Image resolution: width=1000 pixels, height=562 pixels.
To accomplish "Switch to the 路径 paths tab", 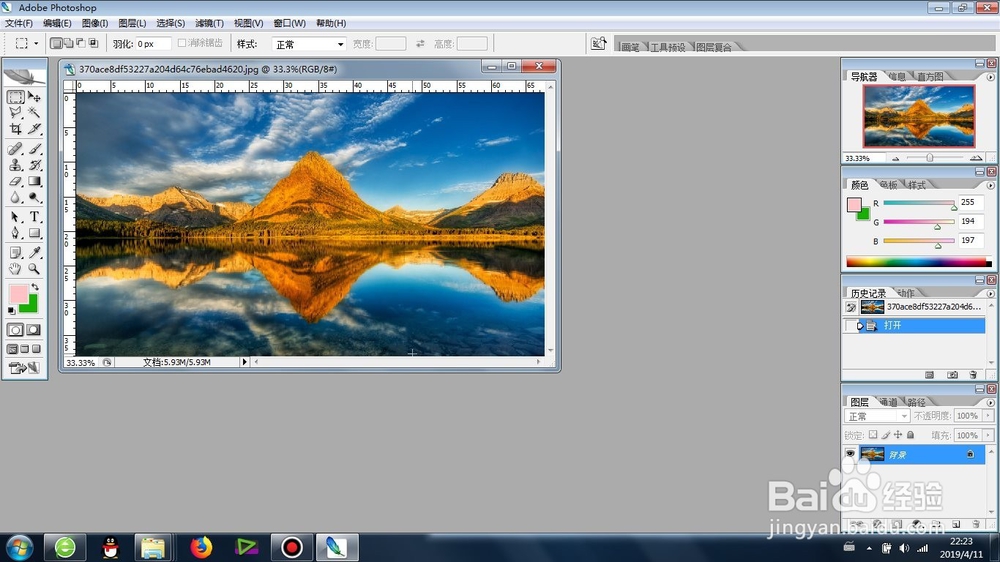I will pyautogui.click(x=916, y=402).
